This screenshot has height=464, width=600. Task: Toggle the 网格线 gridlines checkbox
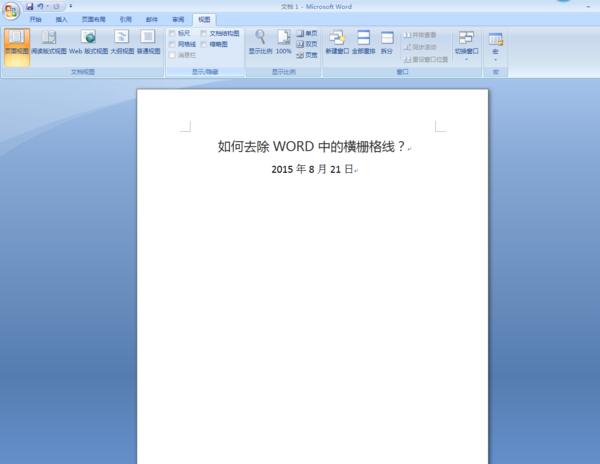[172, 44]
